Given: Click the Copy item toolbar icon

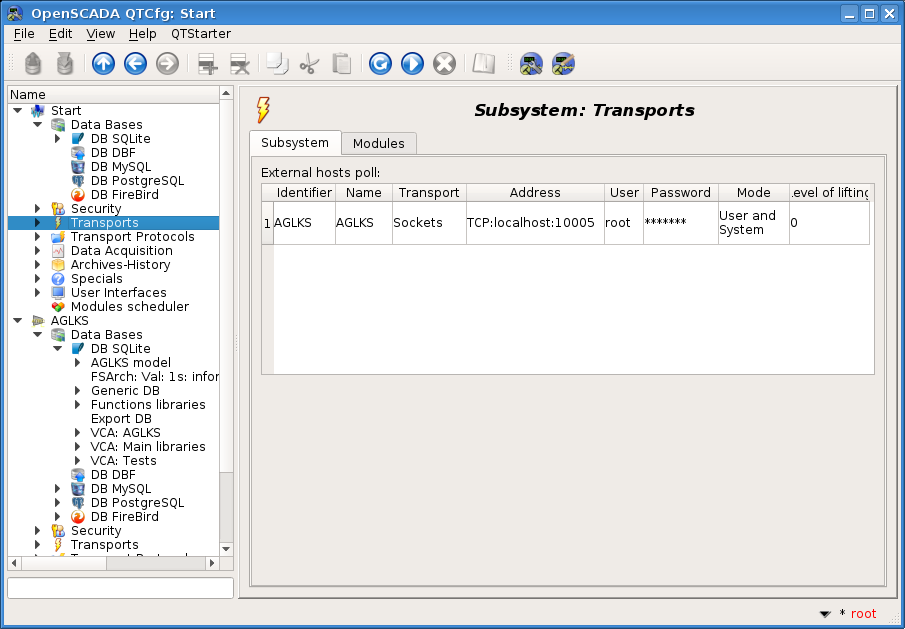Looking at the screenshot, I should point(278,63).
